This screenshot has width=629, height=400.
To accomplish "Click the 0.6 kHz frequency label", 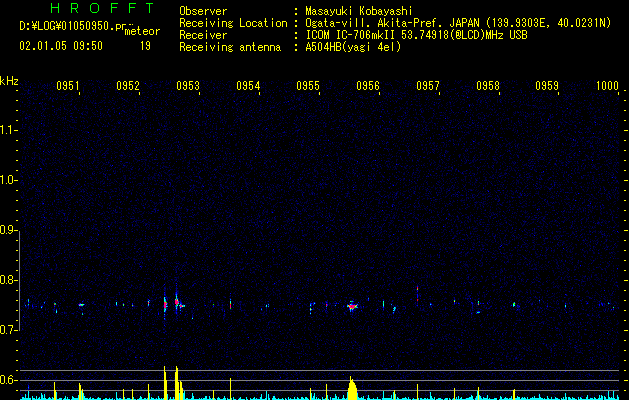I will coord(9,380).
